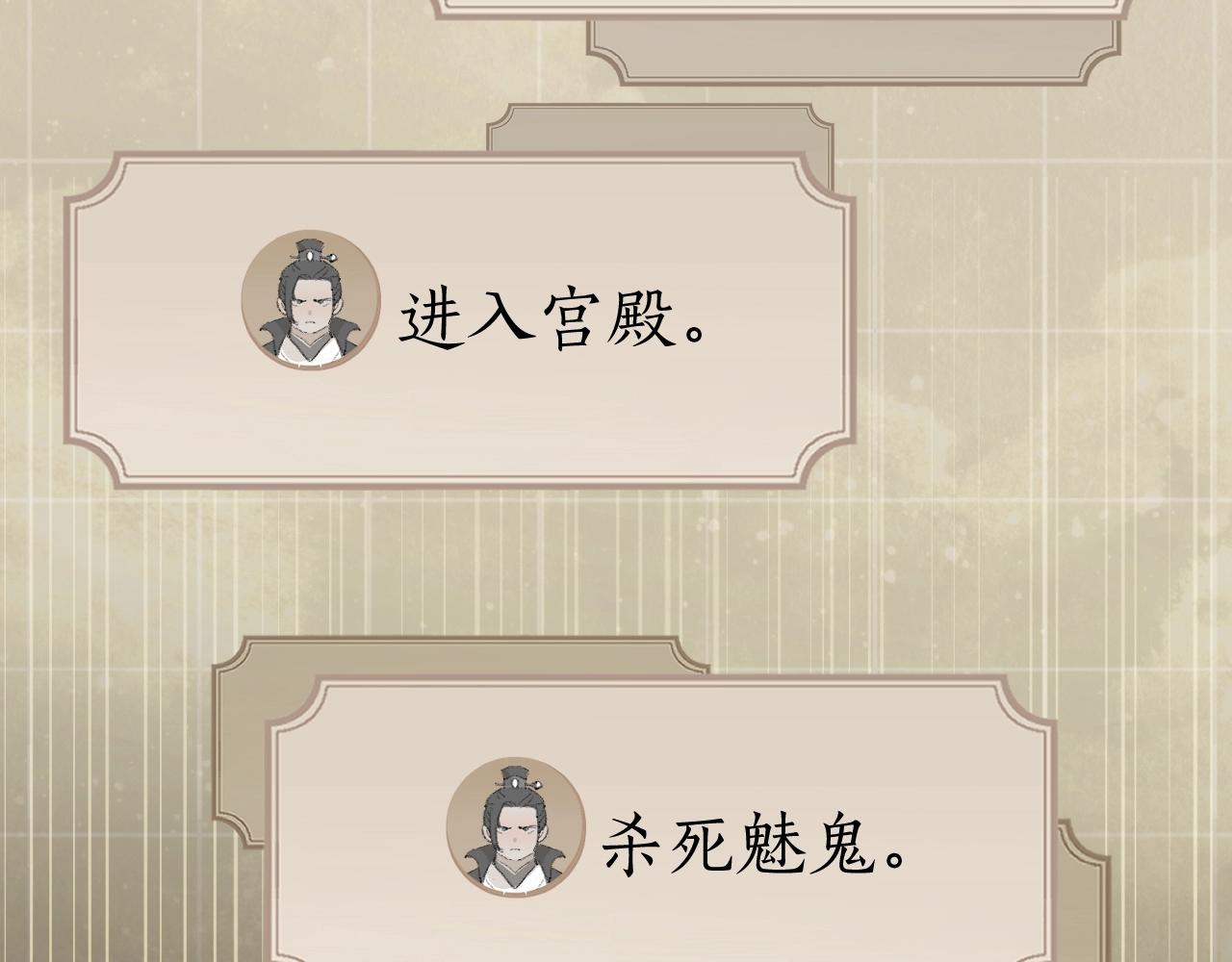Click the avatar beside 进入宫殿
This screenshot has height=962, width=1232.
point(310,300)
